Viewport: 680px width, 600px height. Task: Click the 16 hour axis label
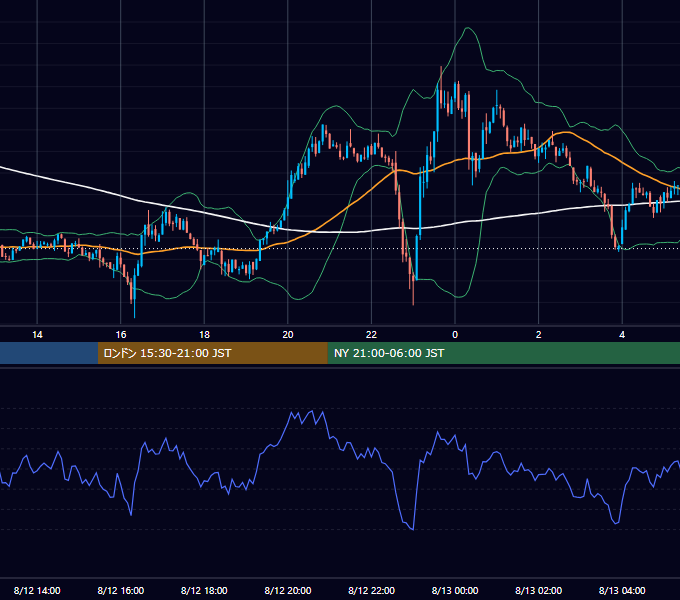[x=121, y=335]
